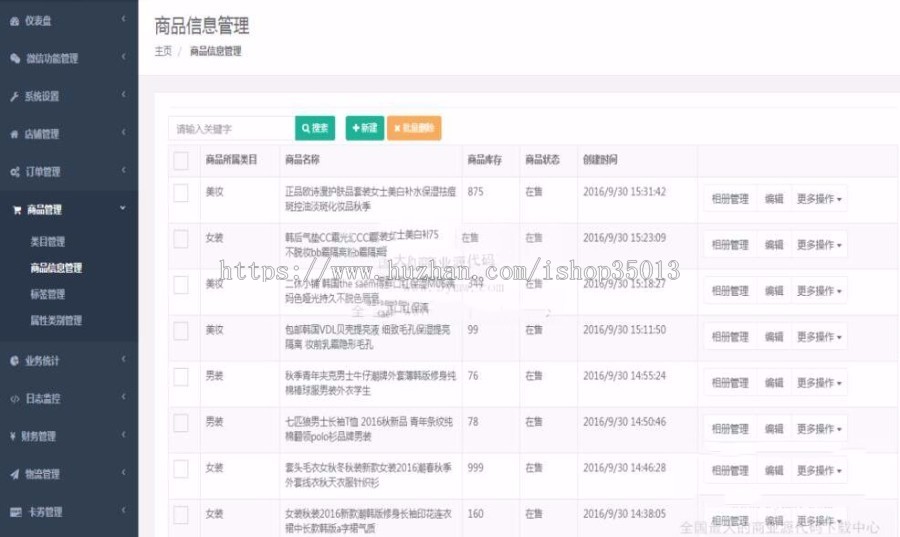This screenshot has height=537, width=900.
Task: Click the green 搜索 search button
Action: (x=315, y=128)
